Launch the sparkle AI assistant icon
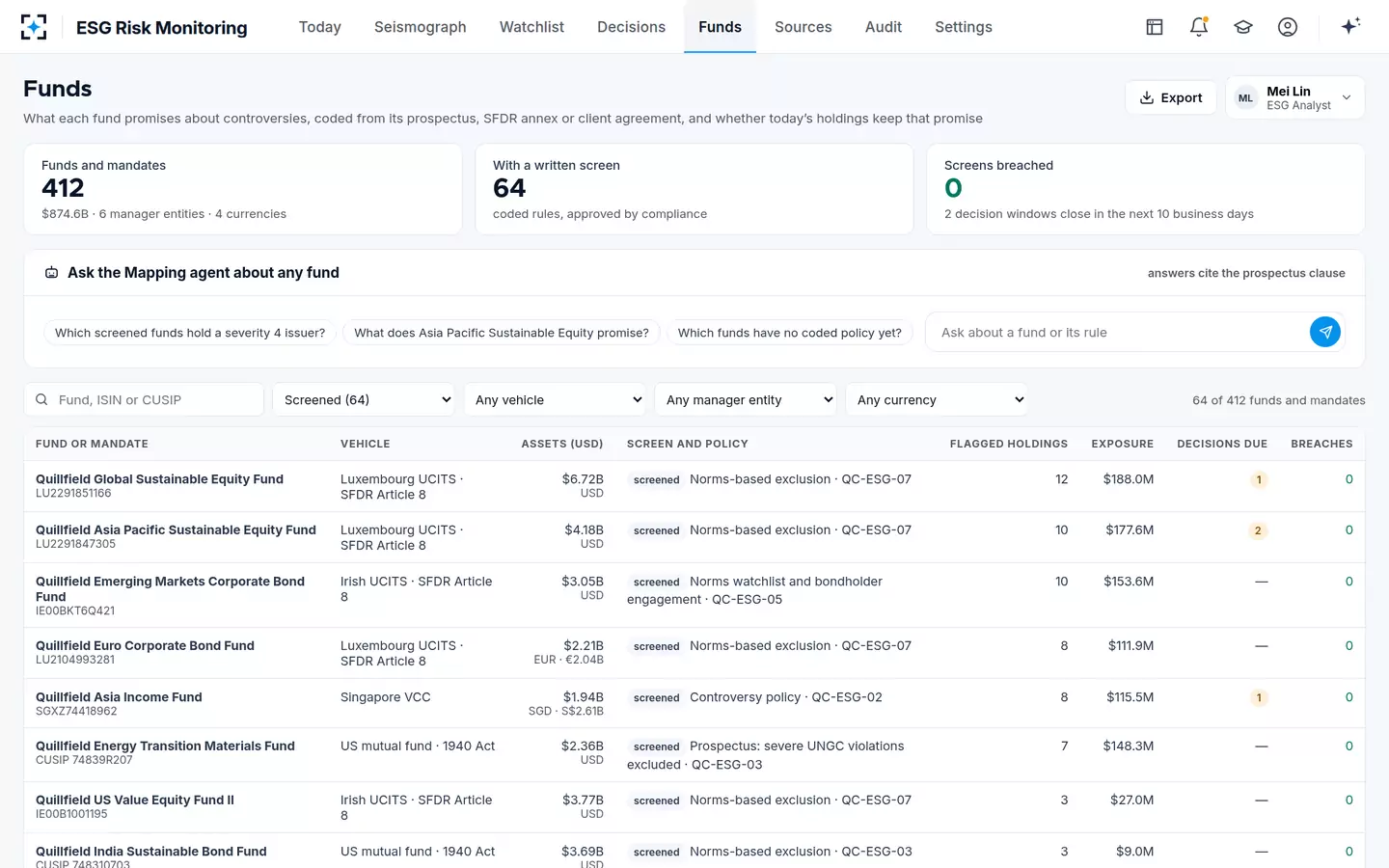This screenshot has width=1389, height=868. click(1350, 26)
